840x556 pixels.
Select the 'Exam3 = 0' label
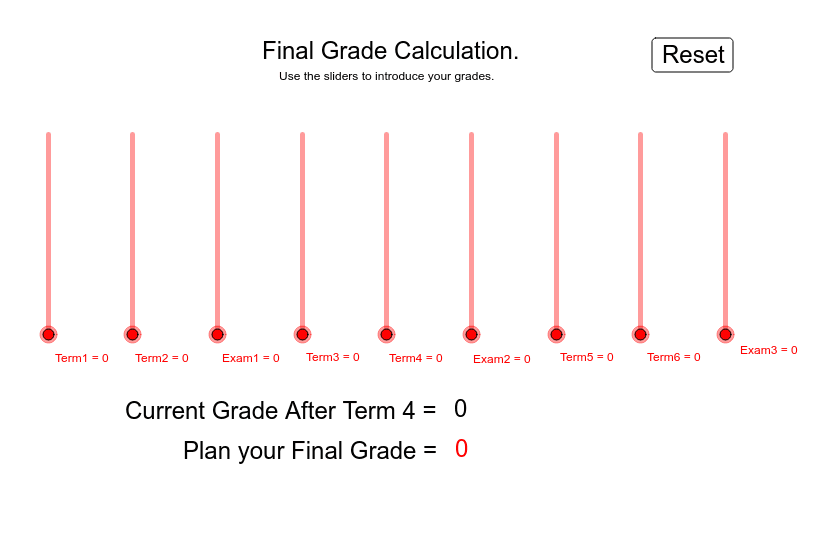pyautogui.click(x=769, y=350)
